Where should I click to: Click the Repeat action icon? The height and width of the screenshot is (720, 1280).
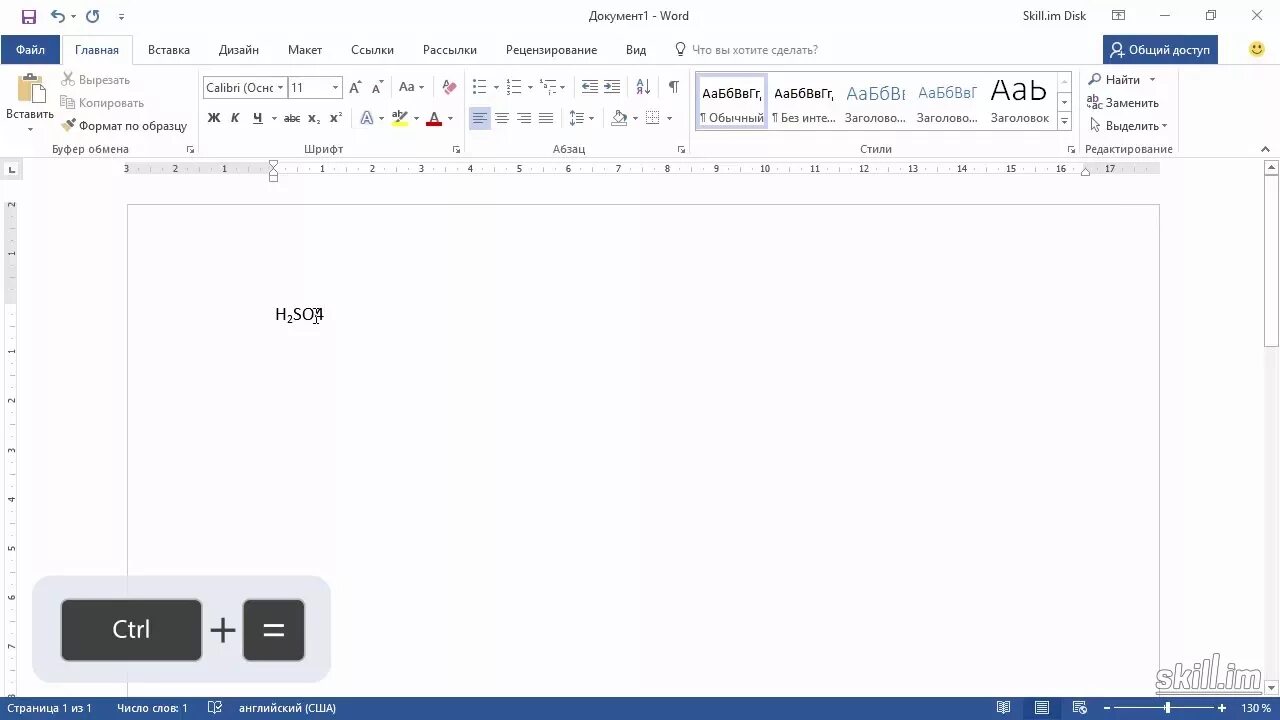coord(93,16)
